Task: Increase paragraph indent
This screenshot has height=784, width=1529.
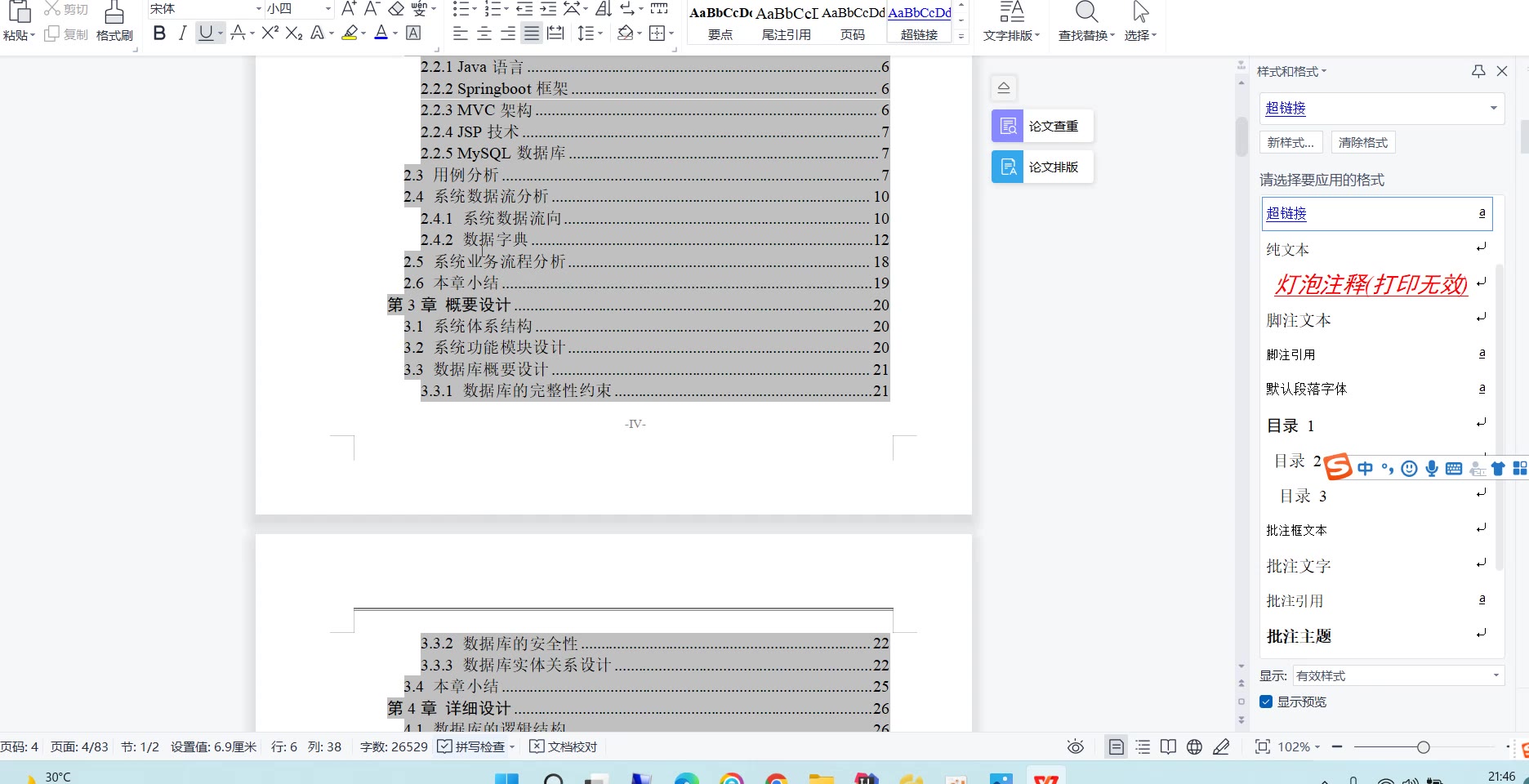Action: click(548, 9)
